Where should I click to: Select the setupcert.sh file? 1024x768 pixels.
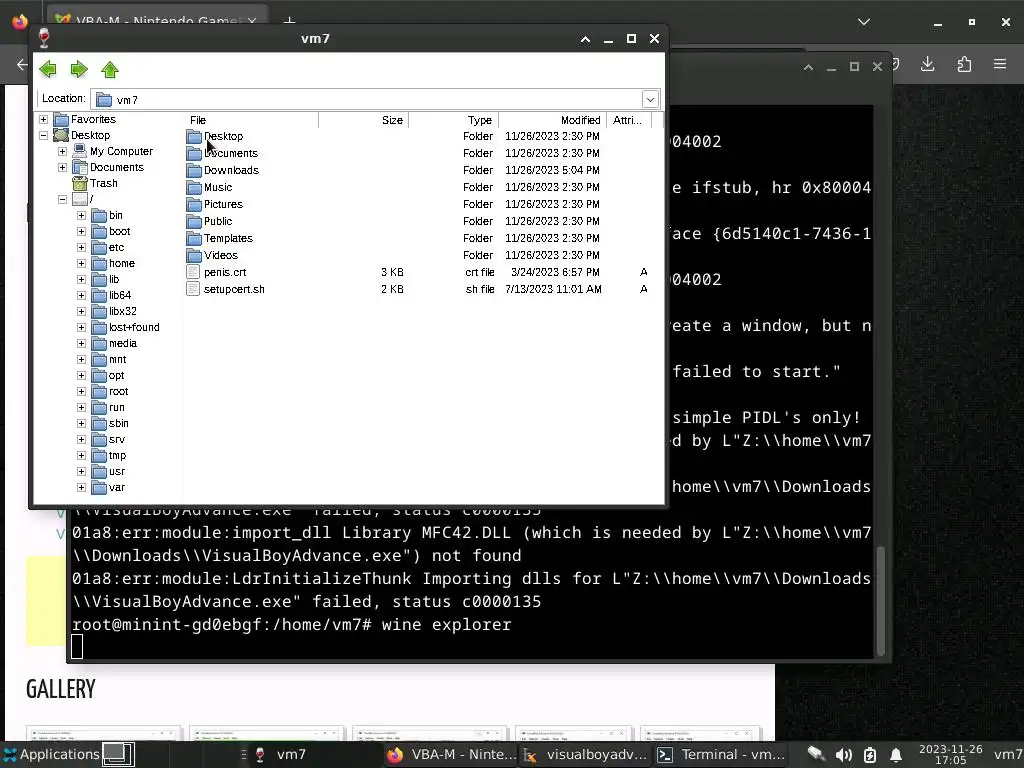pyautogui.click(x=234, y=289)
